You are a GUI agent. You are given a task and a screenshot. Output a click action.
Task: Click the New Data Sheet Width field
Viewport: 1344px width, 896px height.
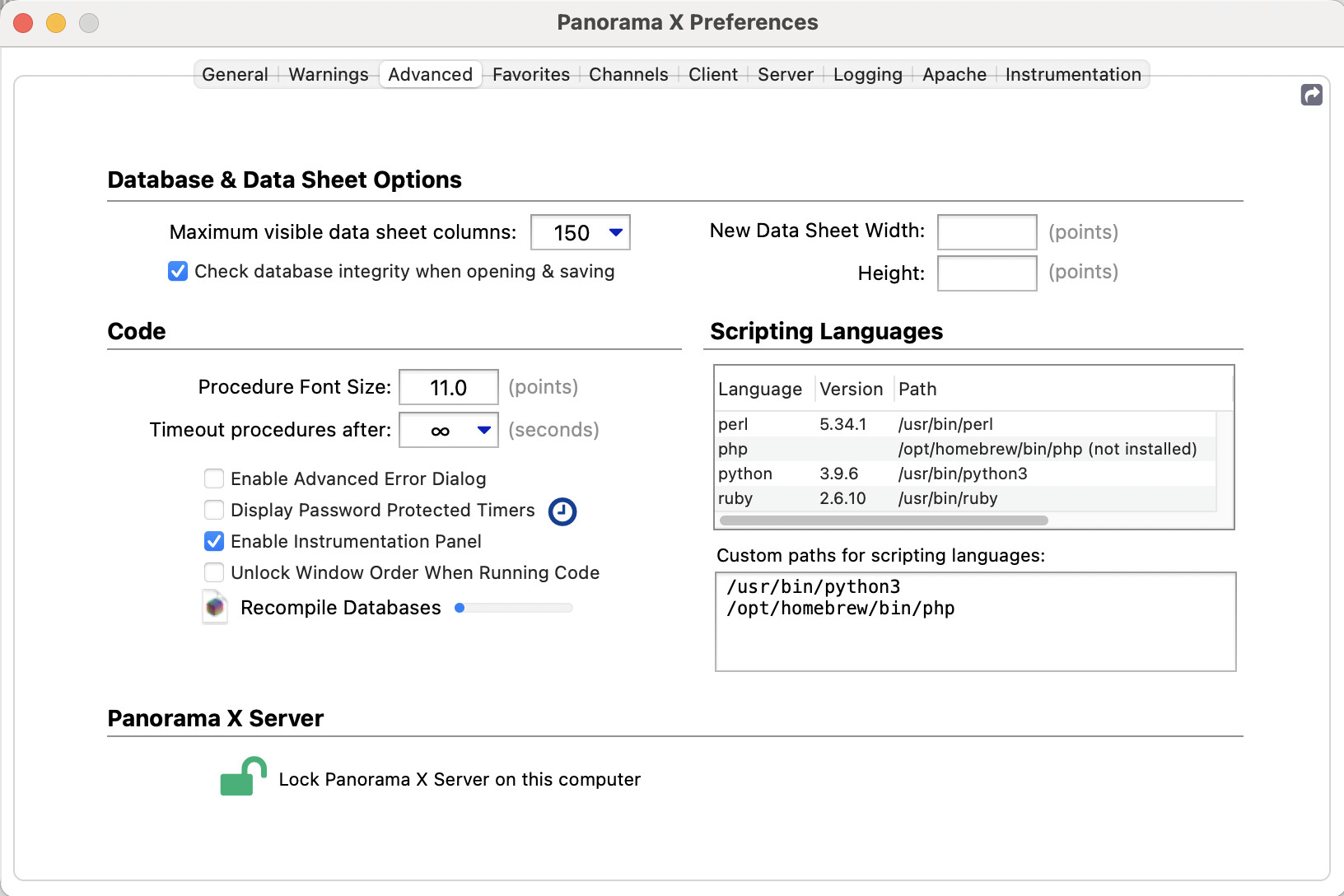[x=987, y=232]
